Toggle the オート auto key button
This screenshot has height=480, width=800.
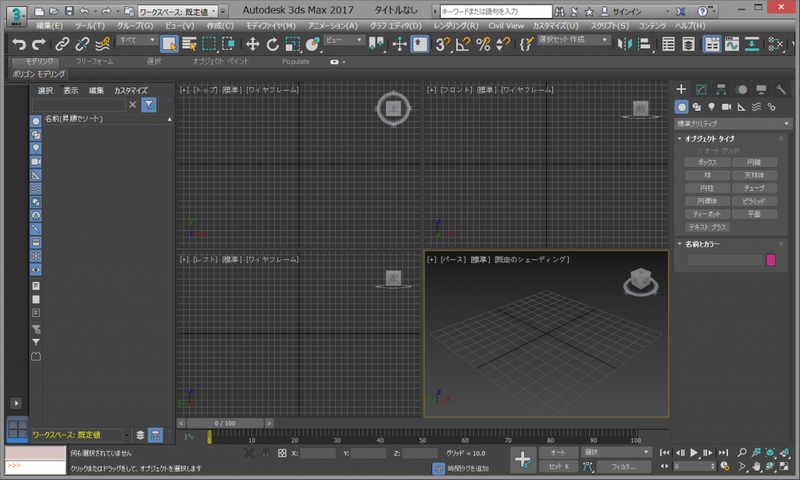point(558,452)
